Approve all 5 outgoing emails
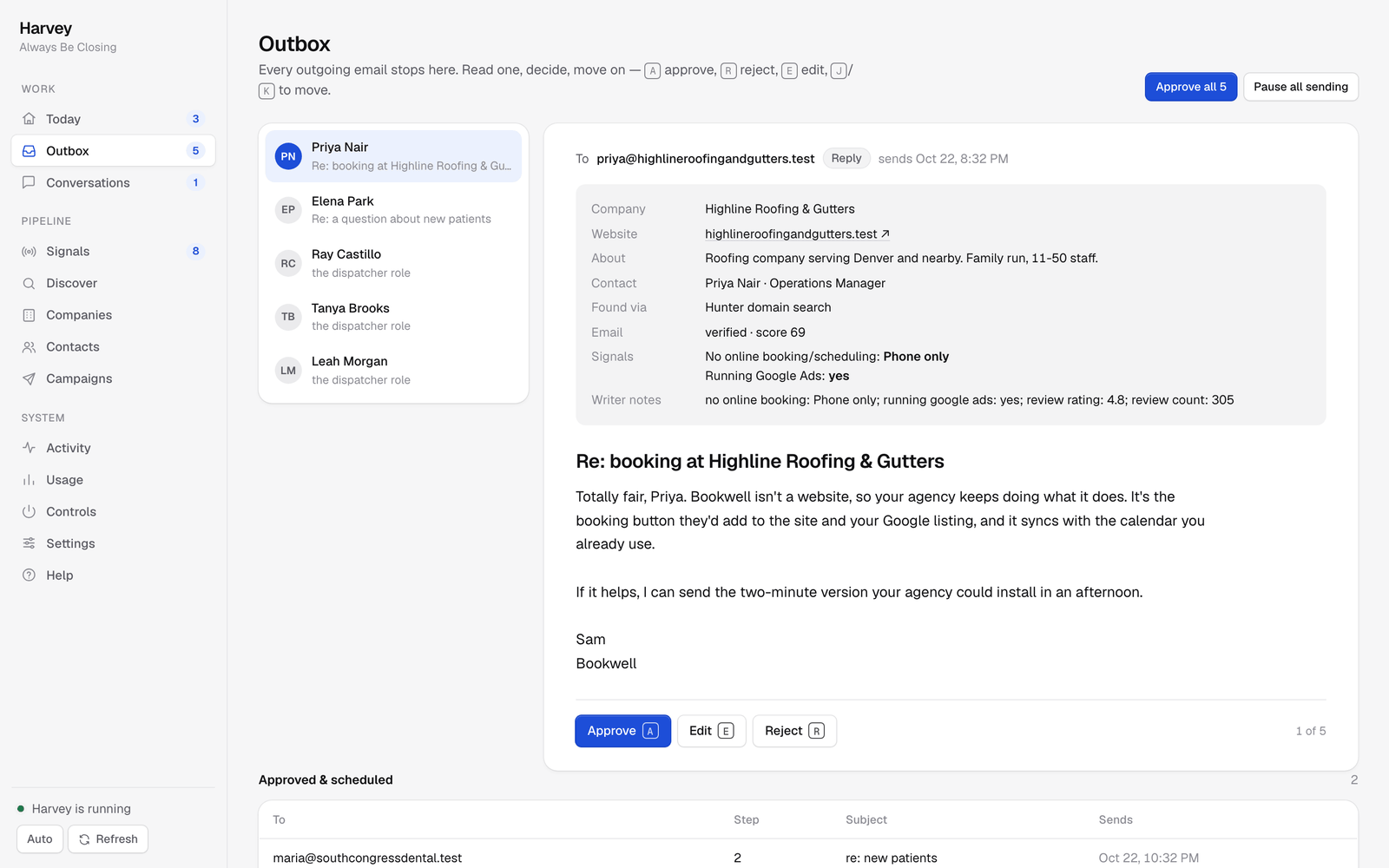Screen dimensions: 1389x868 1190,87
